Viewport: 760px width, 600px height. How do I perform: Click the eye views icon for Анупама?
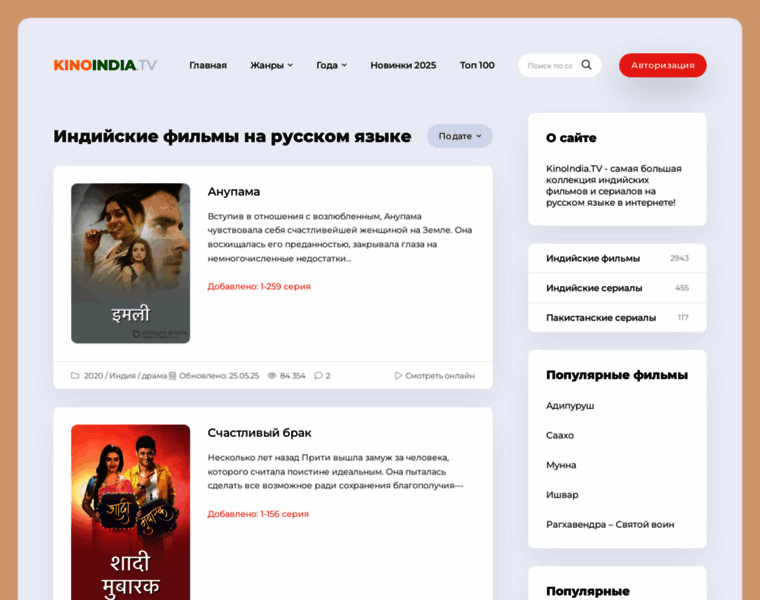[272, 376]
